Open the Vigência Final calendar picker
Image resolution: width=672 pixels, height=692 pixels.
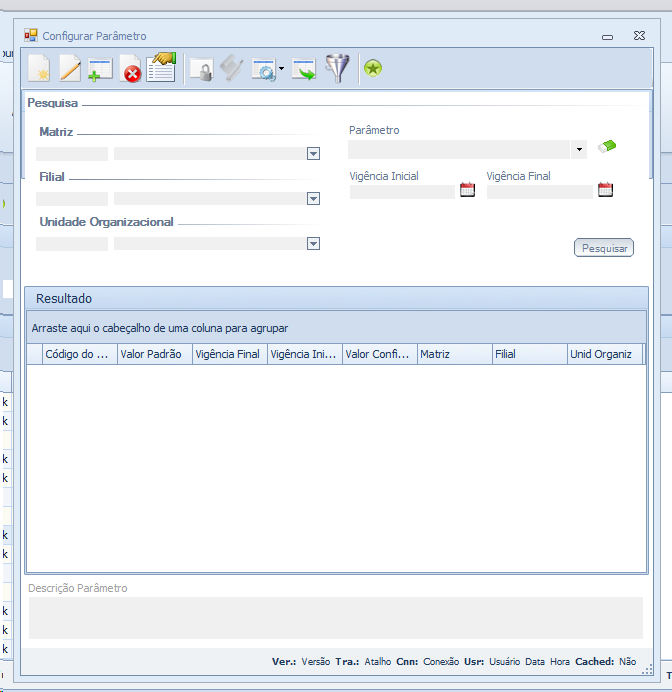(604, 190)
